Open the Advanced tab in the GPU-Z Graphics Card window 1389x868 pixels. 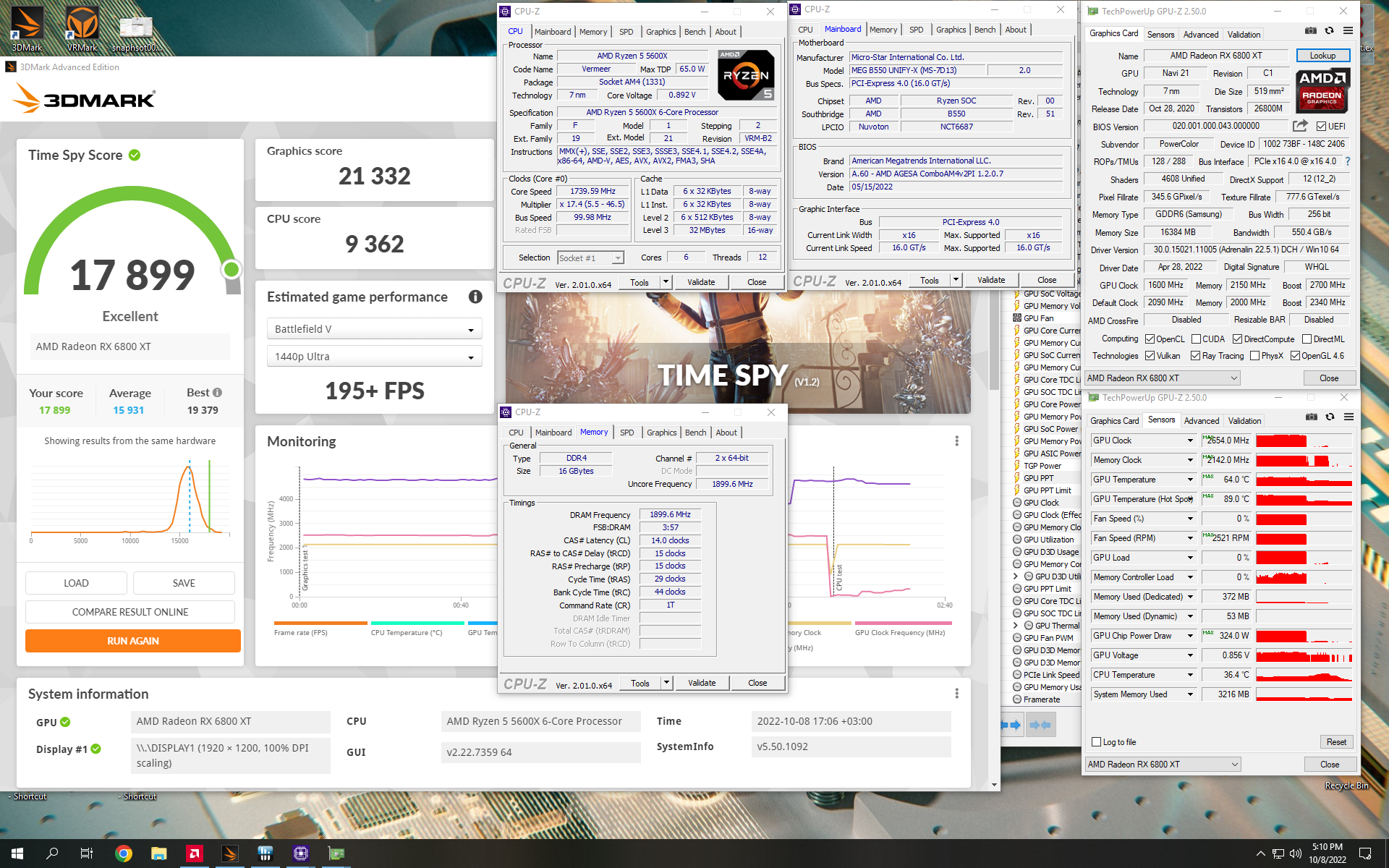coord(1201,34)
